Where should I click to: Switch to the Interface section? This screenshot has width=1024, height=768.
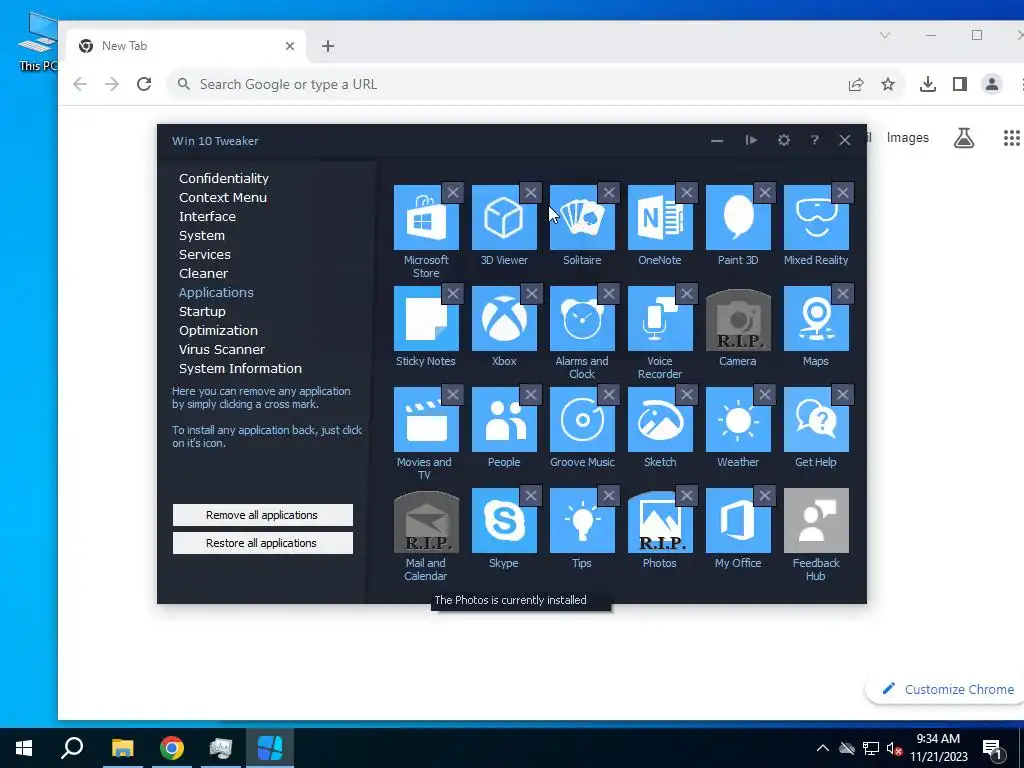(x=207, y=216)
